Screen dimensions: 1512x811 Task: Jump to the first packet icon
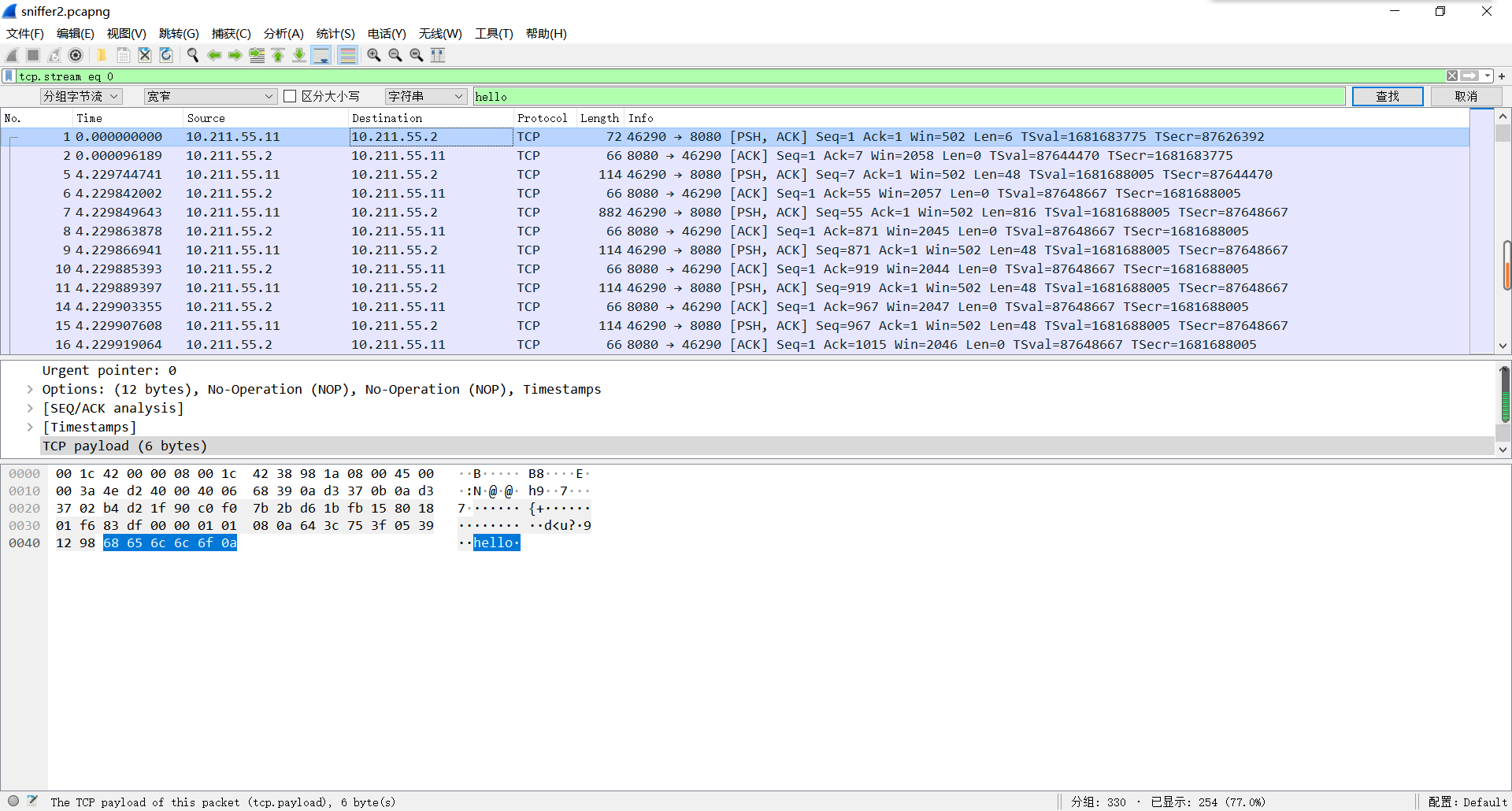(278, 55)
